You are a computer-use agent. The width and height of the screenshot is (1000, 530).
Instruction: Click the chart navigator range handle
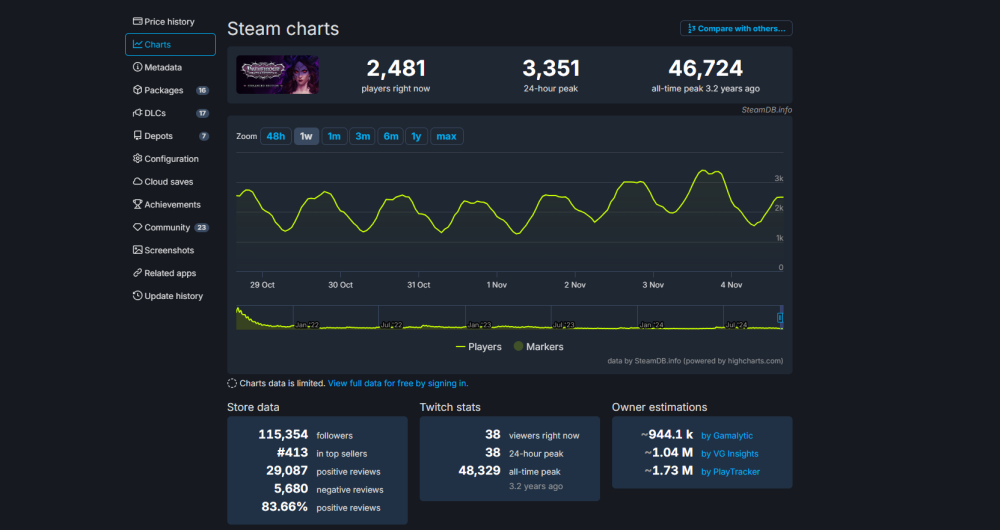(780, 318)
